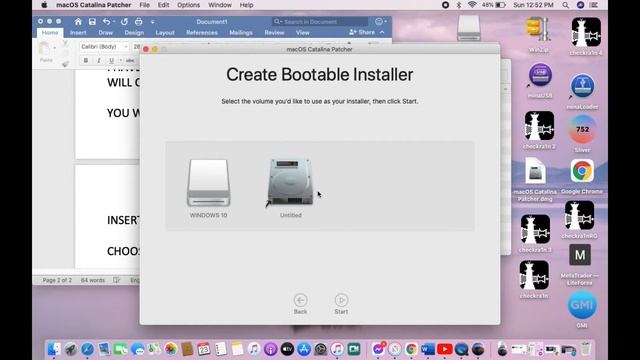Open the Design tab in Word
Screen dimensions: 640x360
click(x=134, y=33)
